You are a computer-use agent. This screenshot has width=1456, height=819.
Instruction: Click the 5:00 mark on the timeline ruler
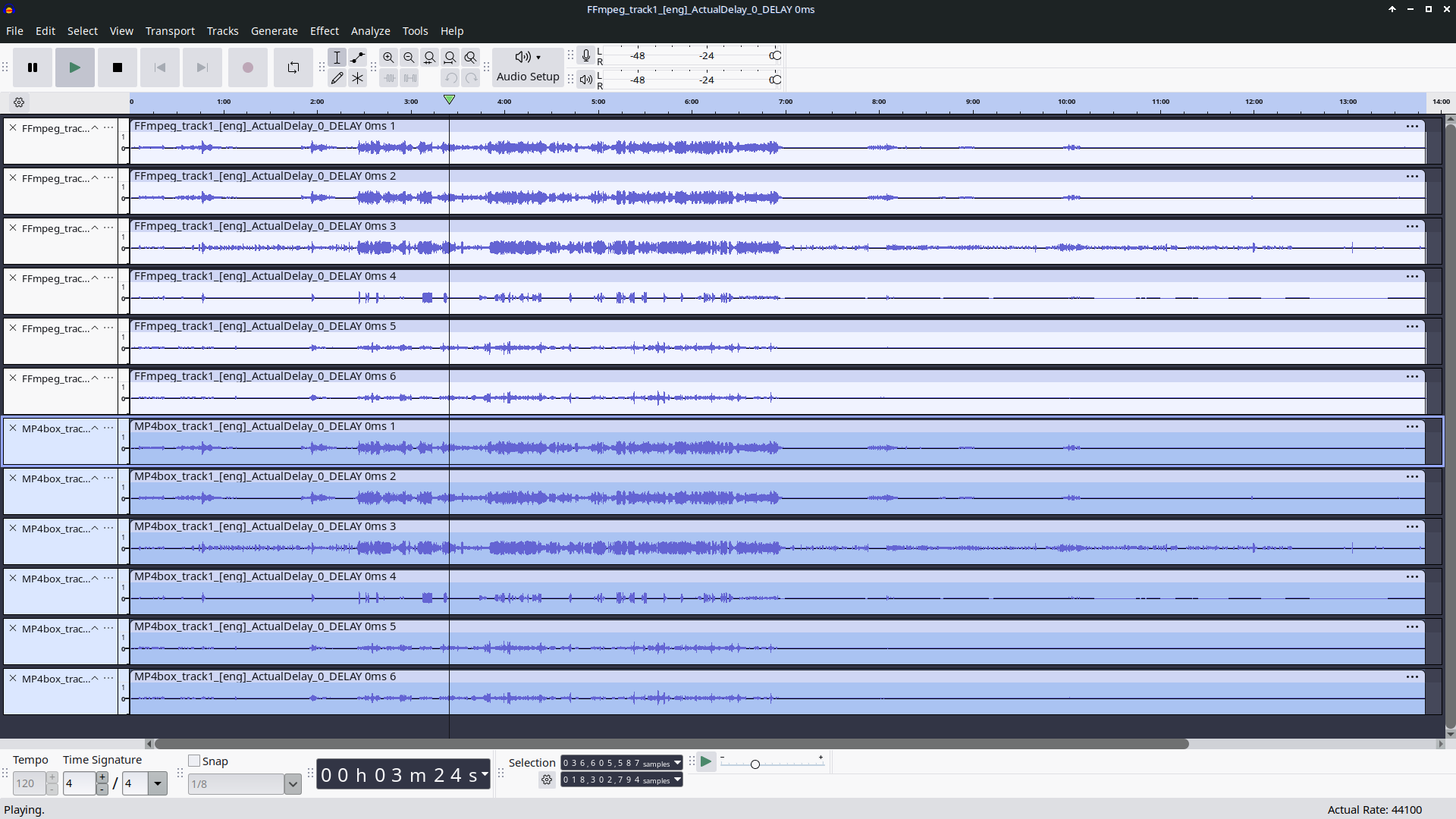pyautogui.click(x=598, y=102)
